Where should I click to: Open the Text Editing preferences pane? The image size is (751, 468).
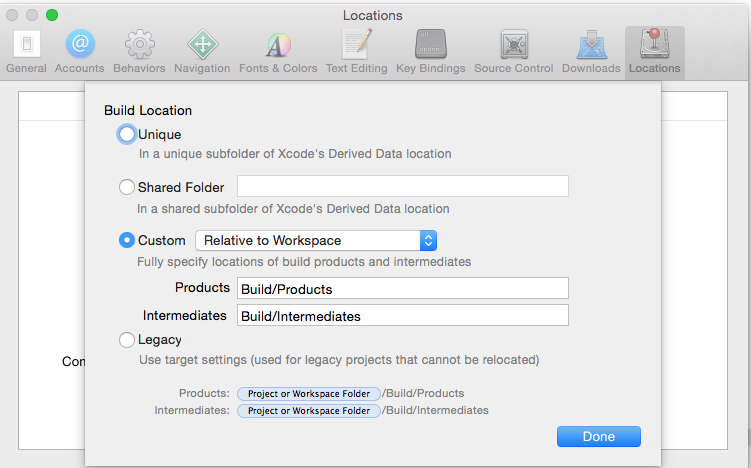point(357,52)
